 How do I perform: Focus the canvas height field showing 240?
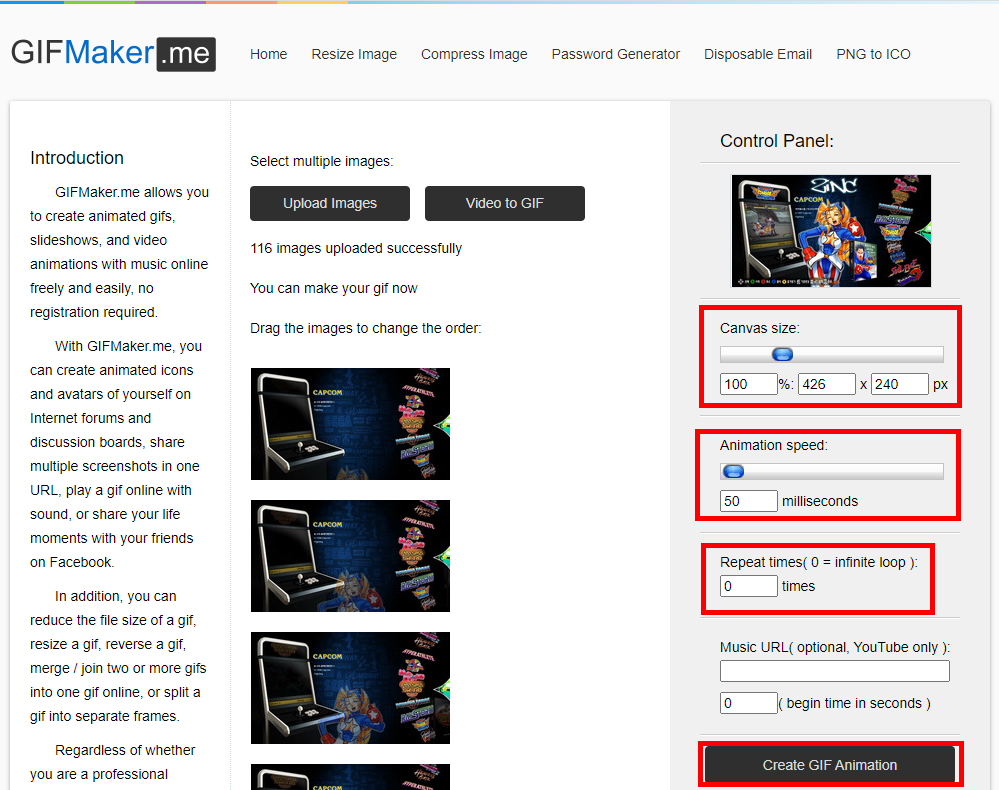click(x=900, y=384)
